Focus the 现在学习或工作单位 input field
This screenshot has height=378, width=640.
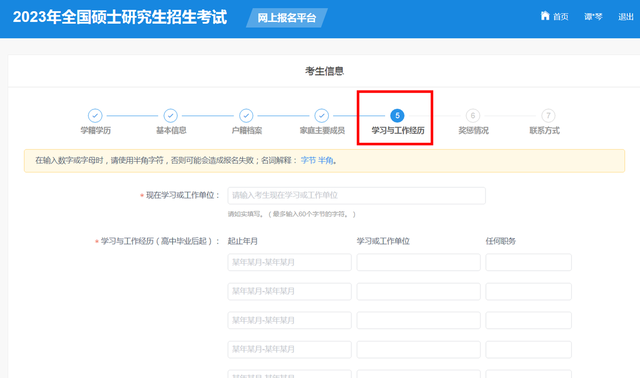pos(356,196)
